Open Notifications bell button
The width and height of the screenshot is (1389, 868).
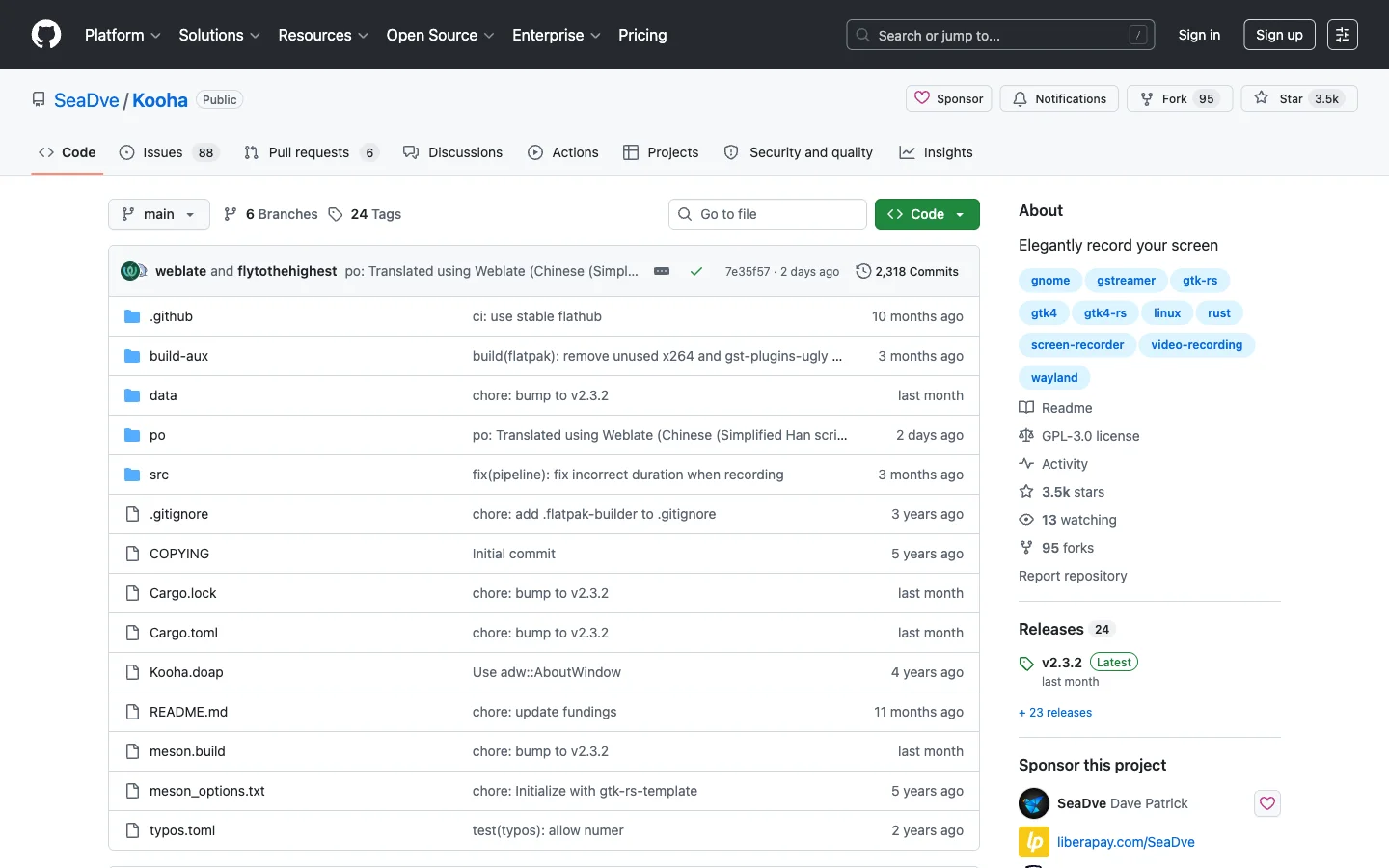1059,98
